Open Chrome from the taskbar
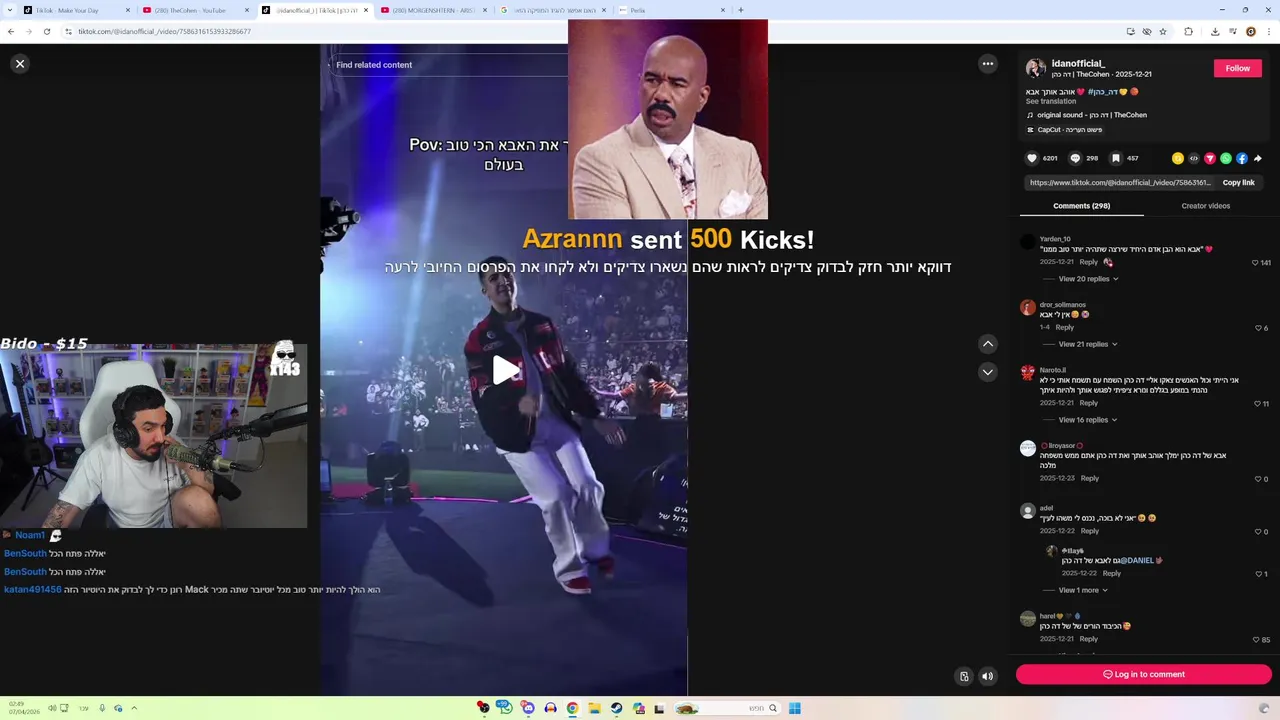The width and height of the screenshot is (1280, 720). 572,708
